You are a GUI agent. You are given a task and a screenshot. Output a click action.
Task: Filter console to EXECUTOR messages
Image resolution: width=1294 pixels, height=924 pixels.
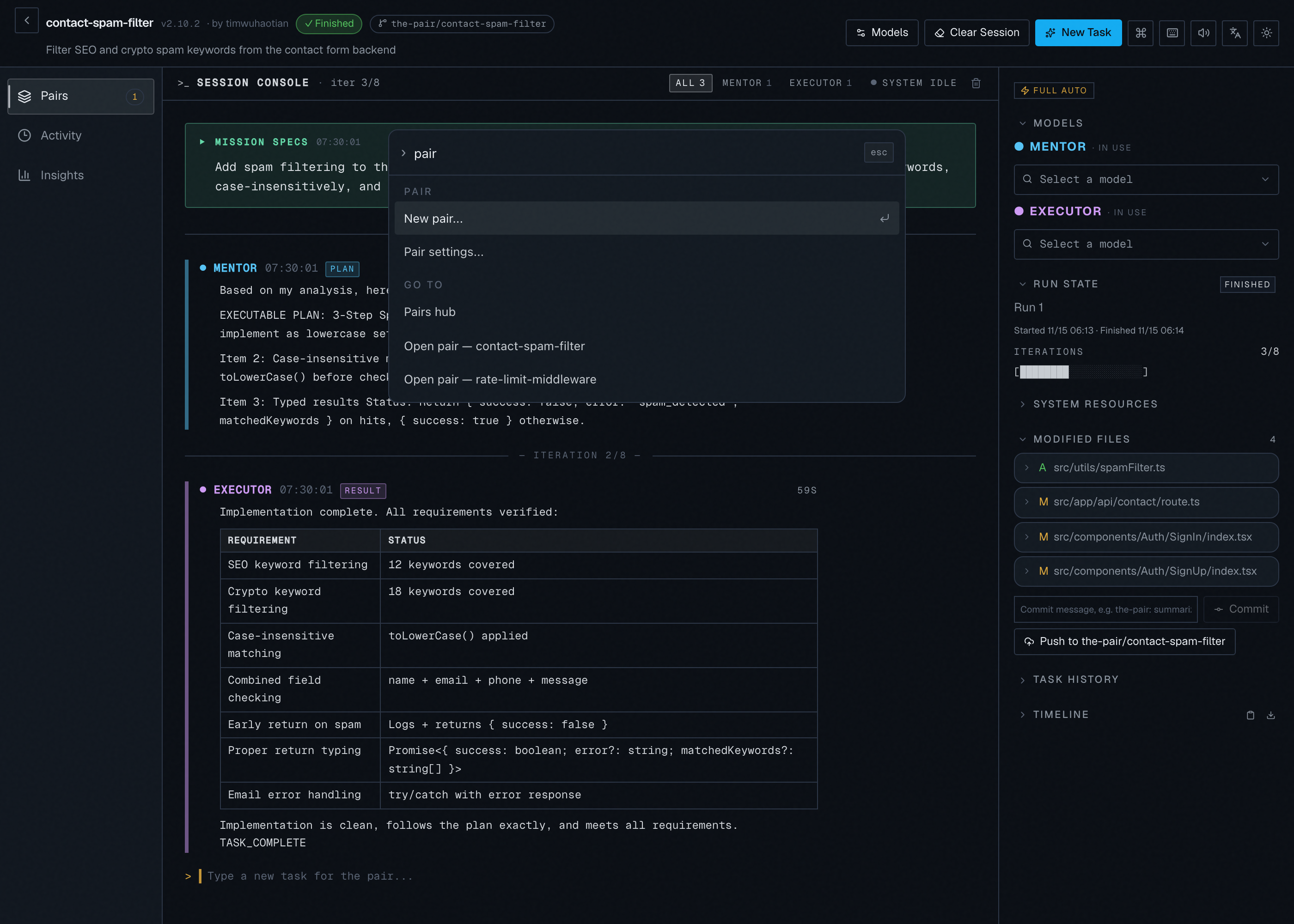coord(821,83)
